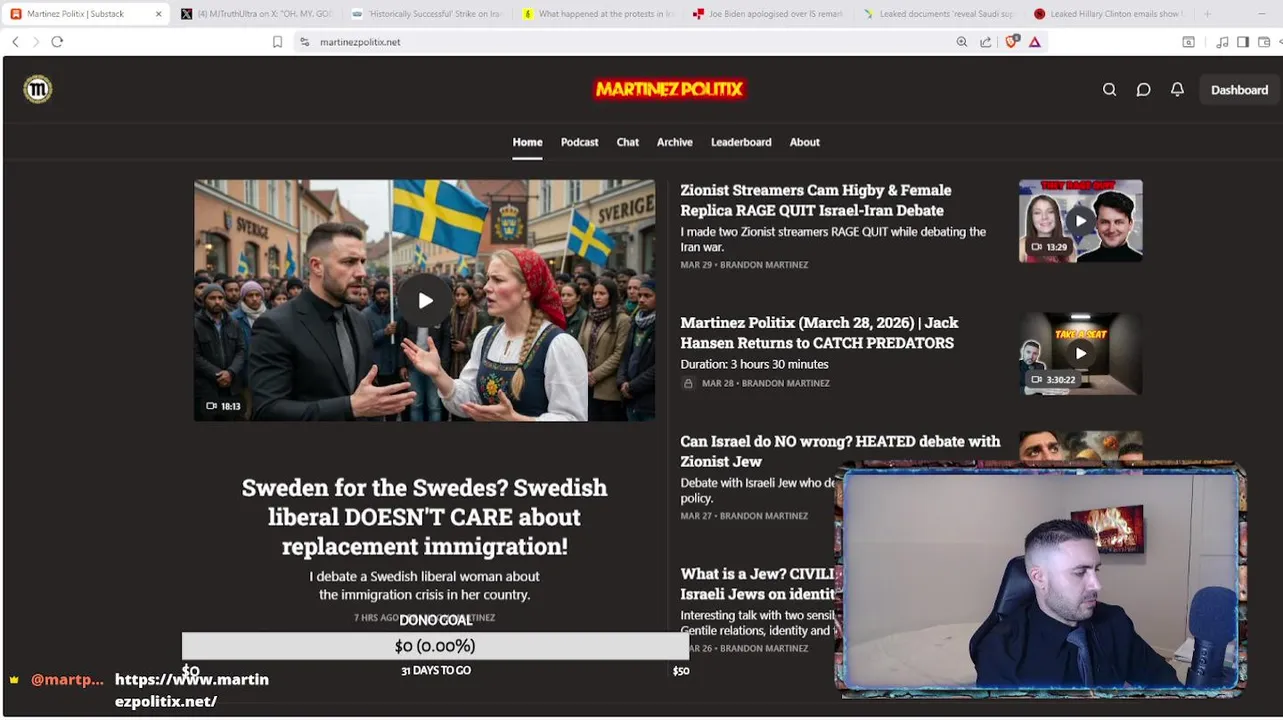The height and width of the screenshot is (720, 1283).
Task: Switch to Leaked documents Saudi tab
Action: 938,14
